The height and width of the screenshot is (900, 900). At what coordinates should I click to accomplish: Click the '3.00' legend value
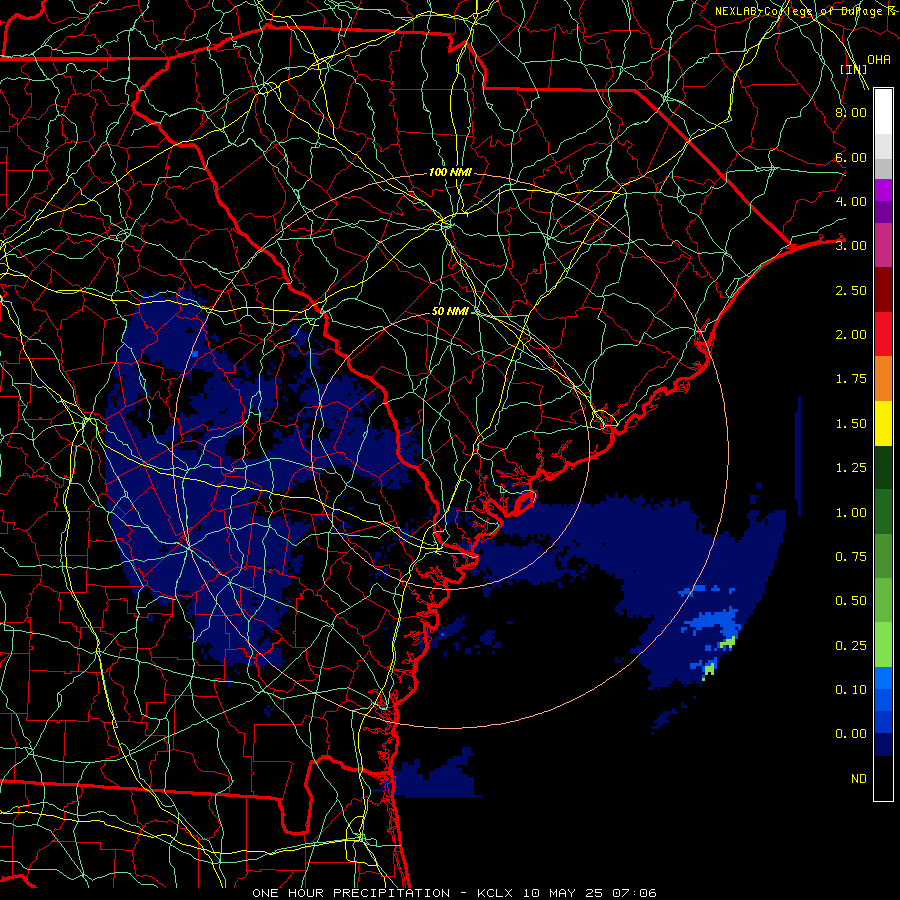pyautogui.click(x=851, y=246)
